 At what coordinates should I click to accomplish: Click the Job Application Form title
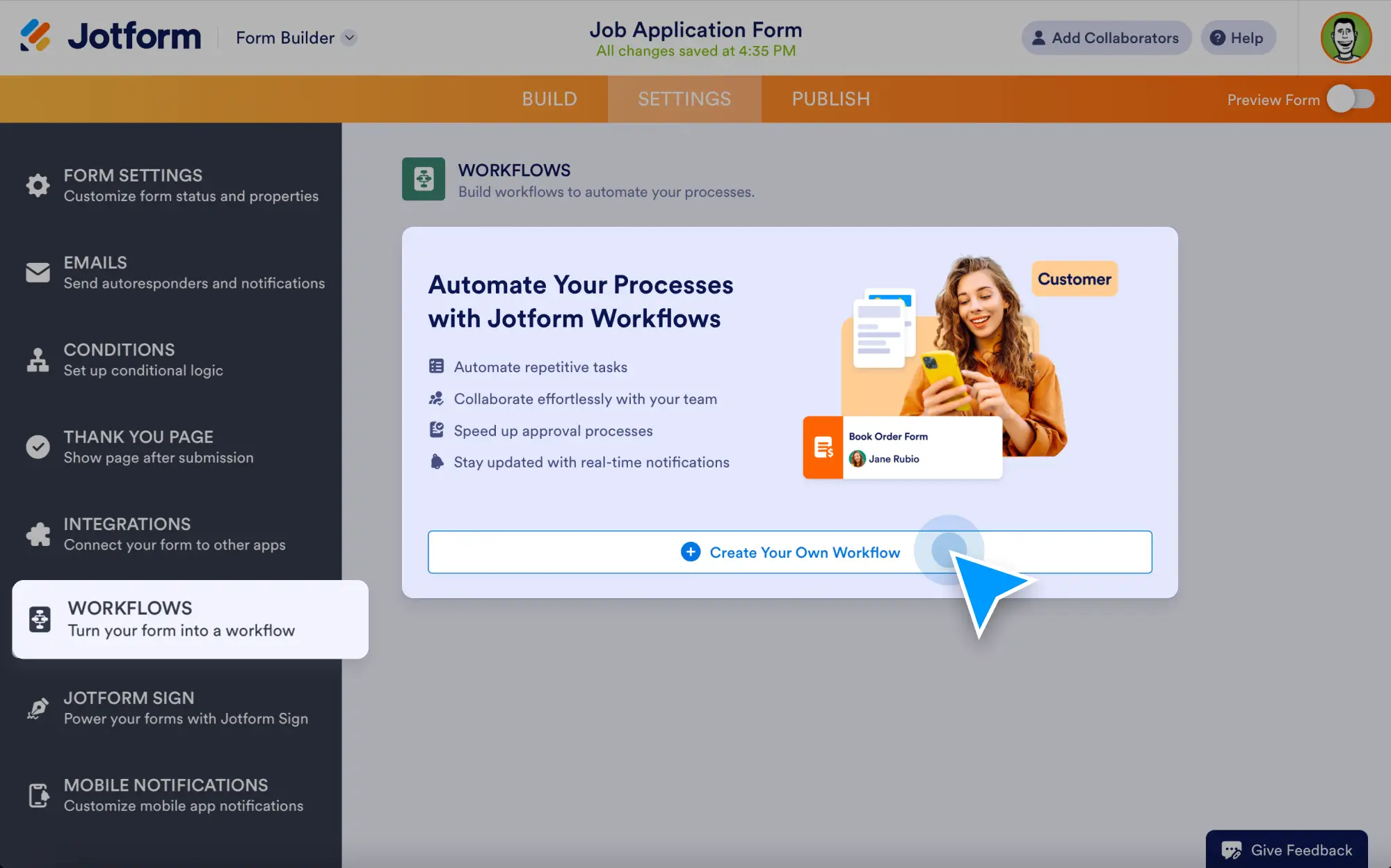pos(696,29)
